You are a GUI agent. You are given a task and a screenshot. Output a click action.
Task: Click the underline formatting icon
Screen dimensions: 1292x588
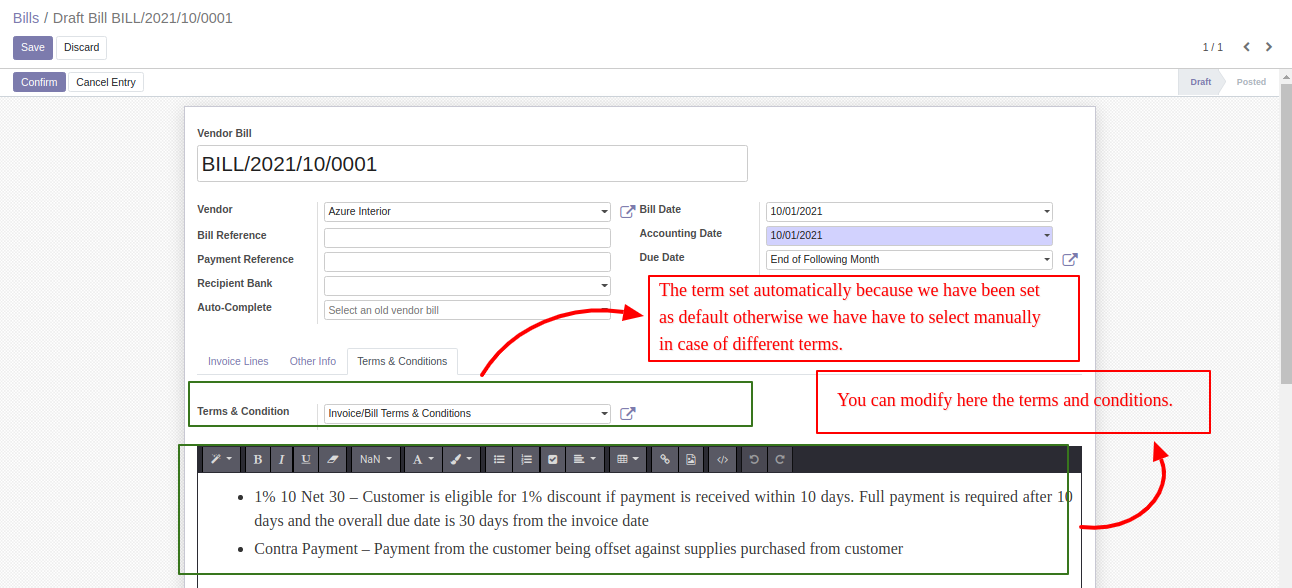tap(306, 460)
